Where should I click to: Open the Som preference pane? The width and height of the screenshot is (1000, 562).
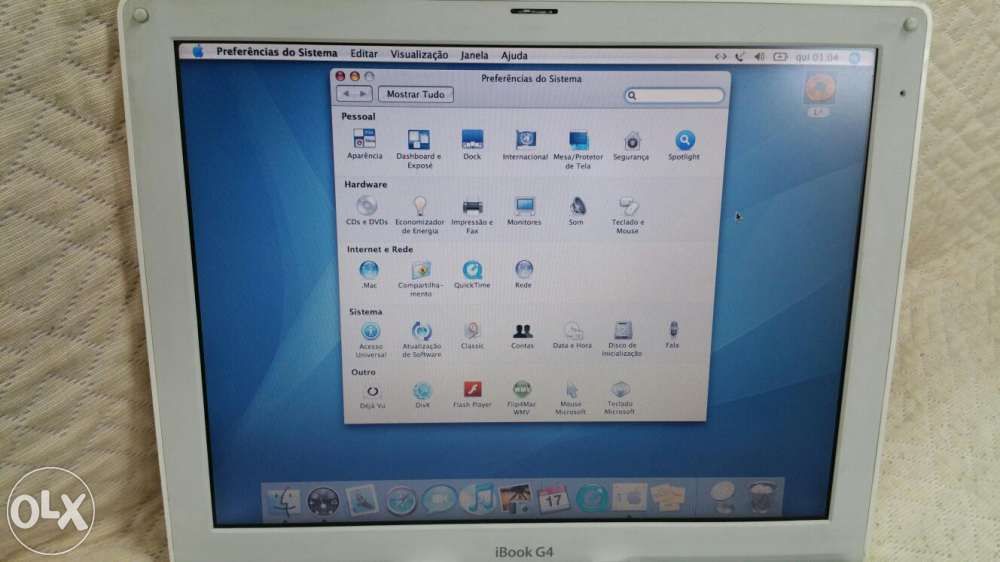click(576, 211)
